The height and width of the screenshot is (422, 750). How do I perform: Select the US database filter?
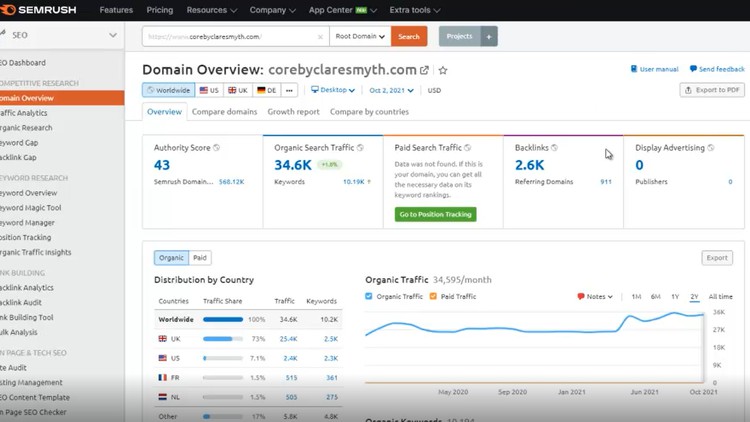tap(209, 90)
